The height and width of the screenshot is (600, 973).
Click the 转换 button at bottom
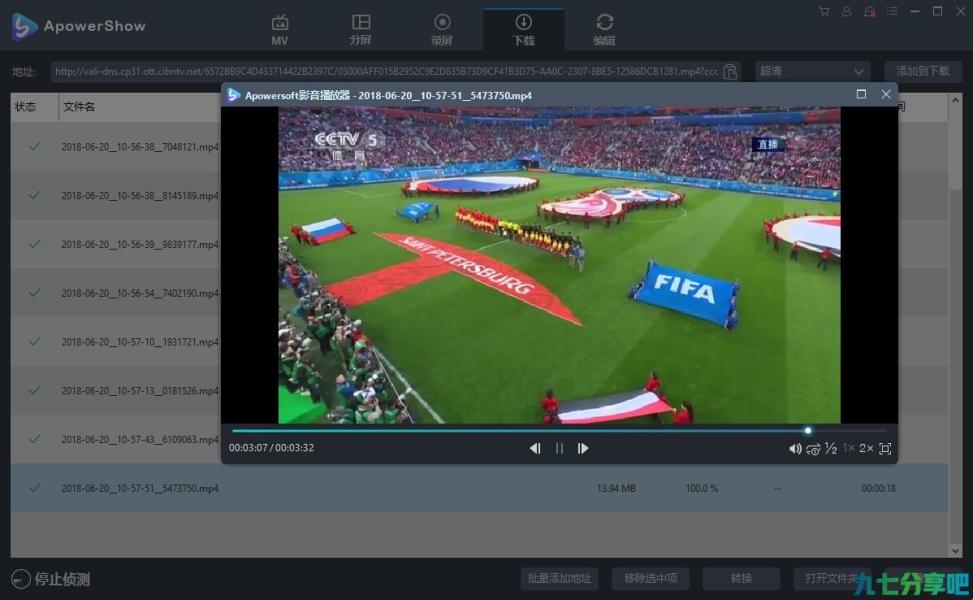point(741,579)
